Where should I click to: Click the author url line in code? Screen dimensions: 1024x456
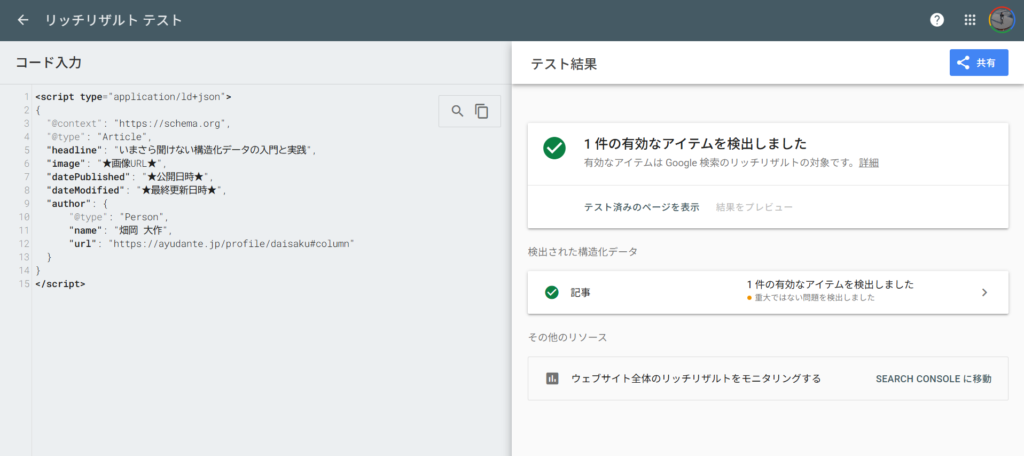(212, 244)
